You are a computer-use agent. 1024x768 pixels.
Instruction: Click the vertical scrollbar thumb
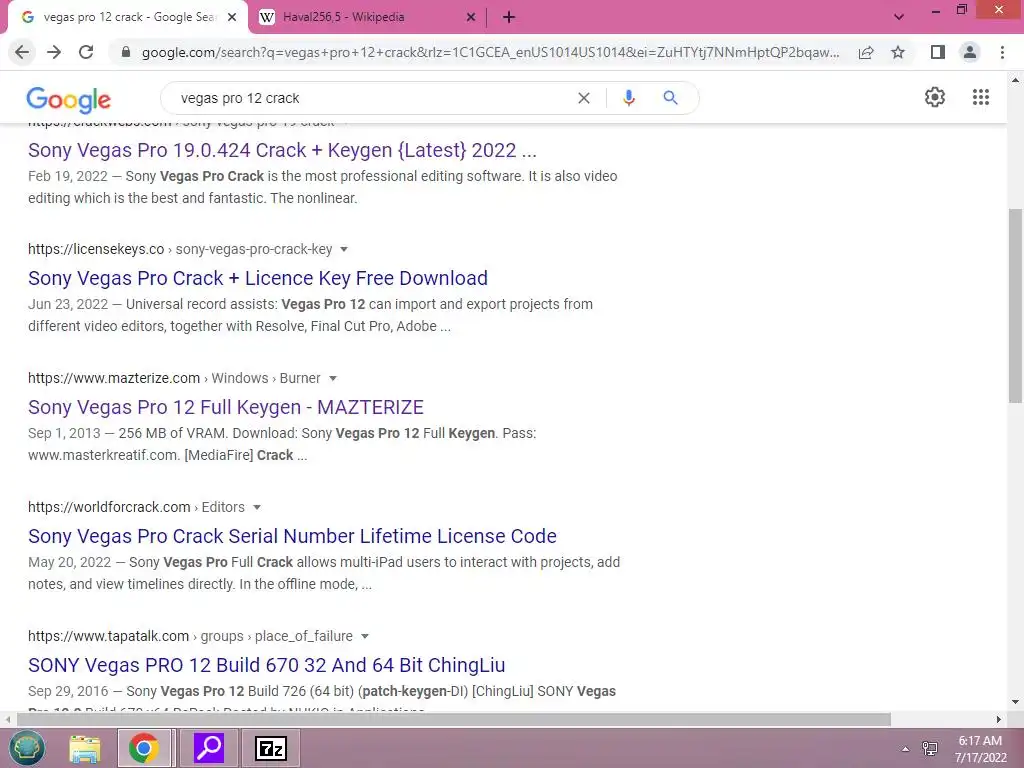1015,306
